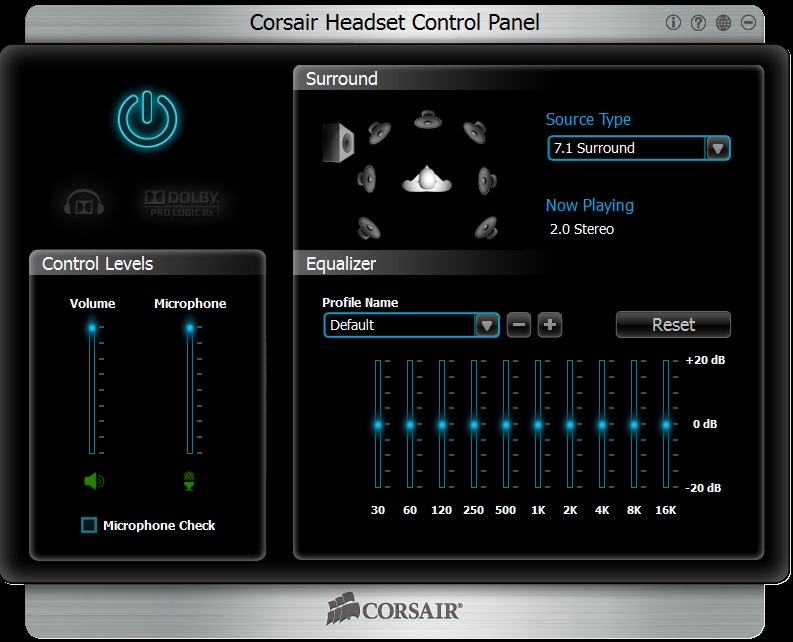Remove equalizer profile with minus button
This screenshot has width=793, height=642.
pyautogui.click(x=518, y=325)
